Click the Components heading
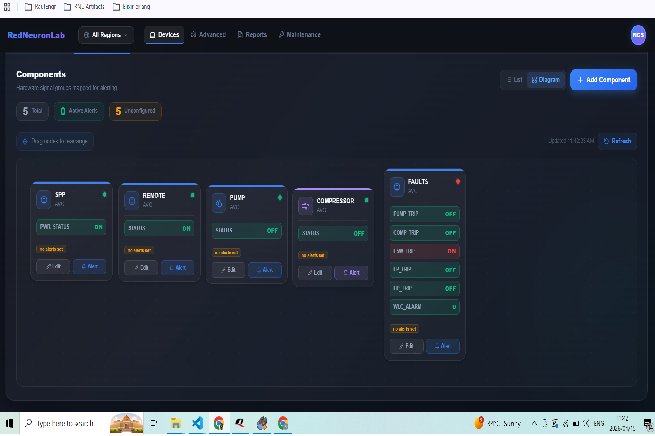 (41, 74)
